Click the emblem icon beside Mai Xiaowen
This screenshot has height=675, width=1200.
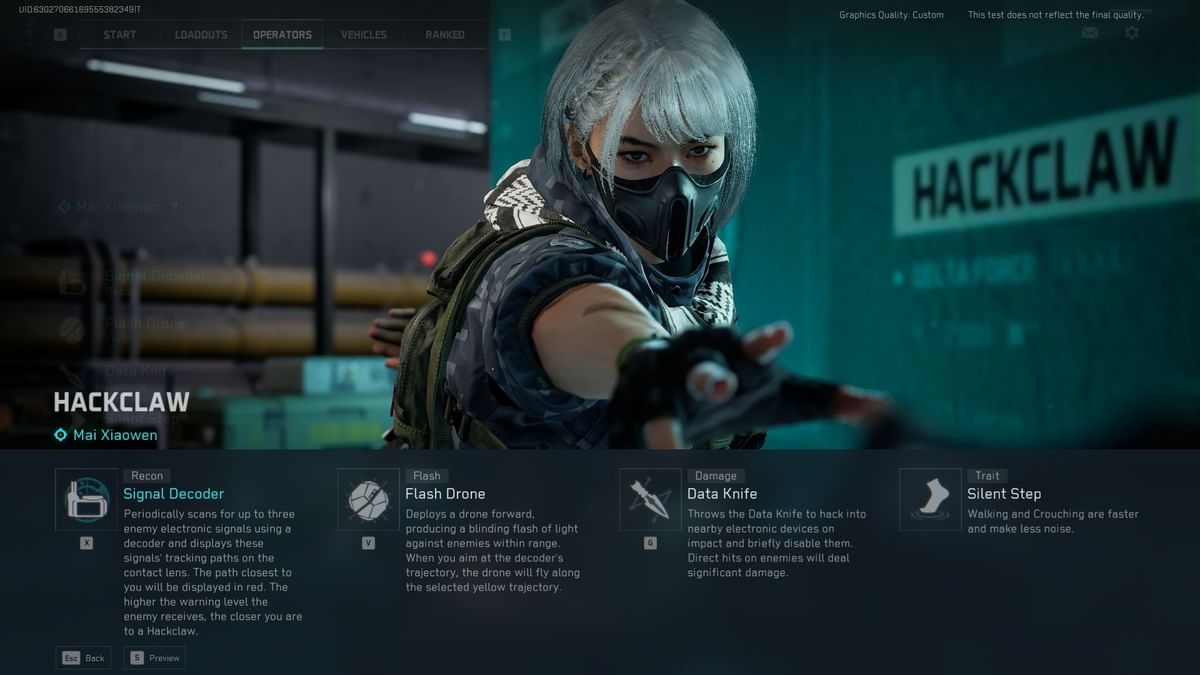[59, 435]
